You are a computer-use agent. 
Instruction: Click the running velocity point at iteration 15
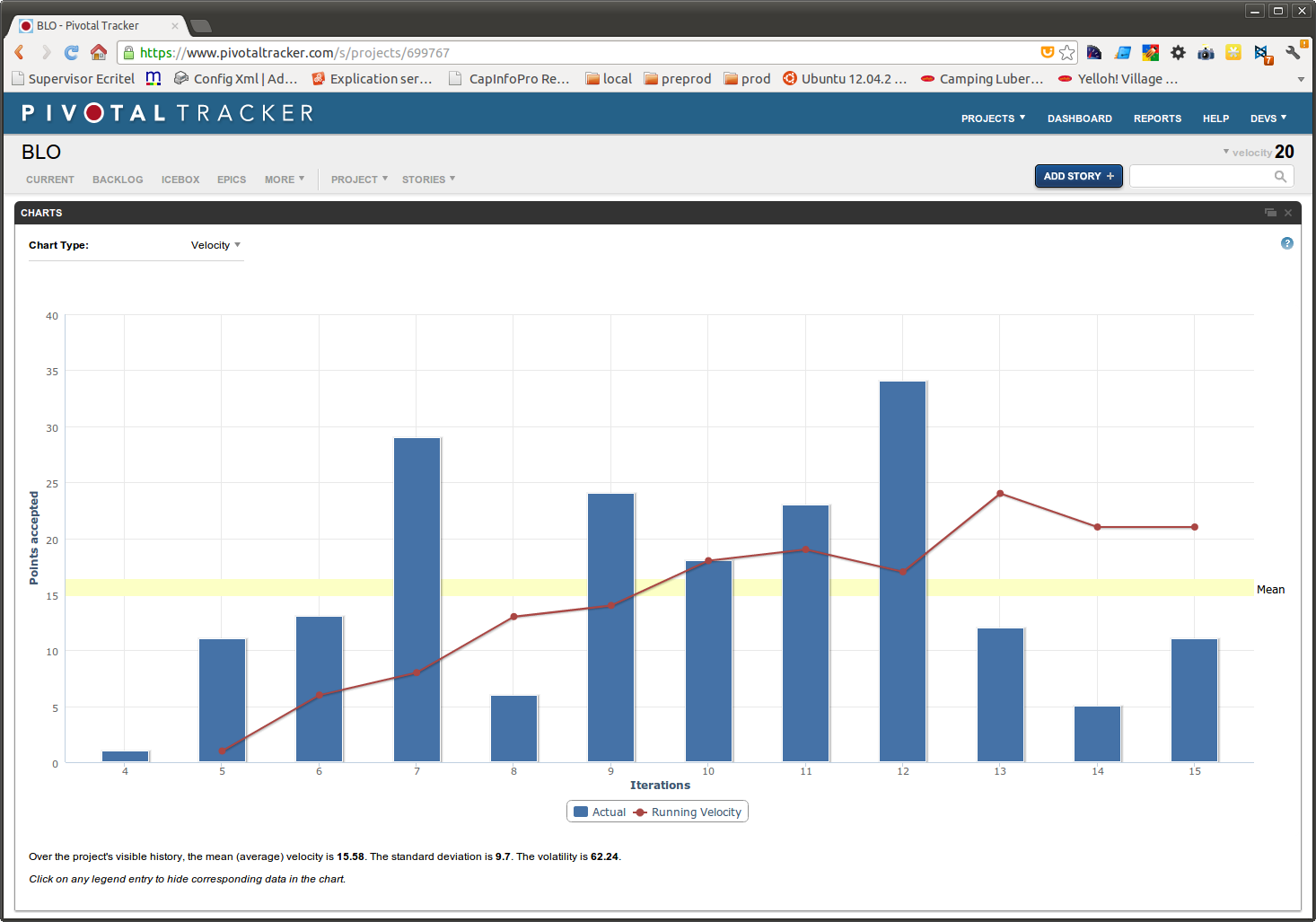pyautogui.click(x=1195, y=527)
